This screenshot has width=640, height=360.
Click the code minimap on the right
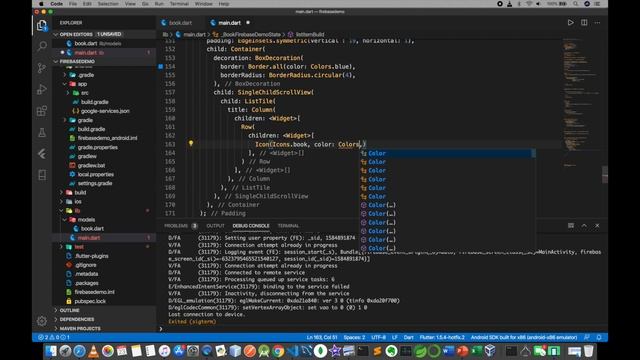[580, 102]
